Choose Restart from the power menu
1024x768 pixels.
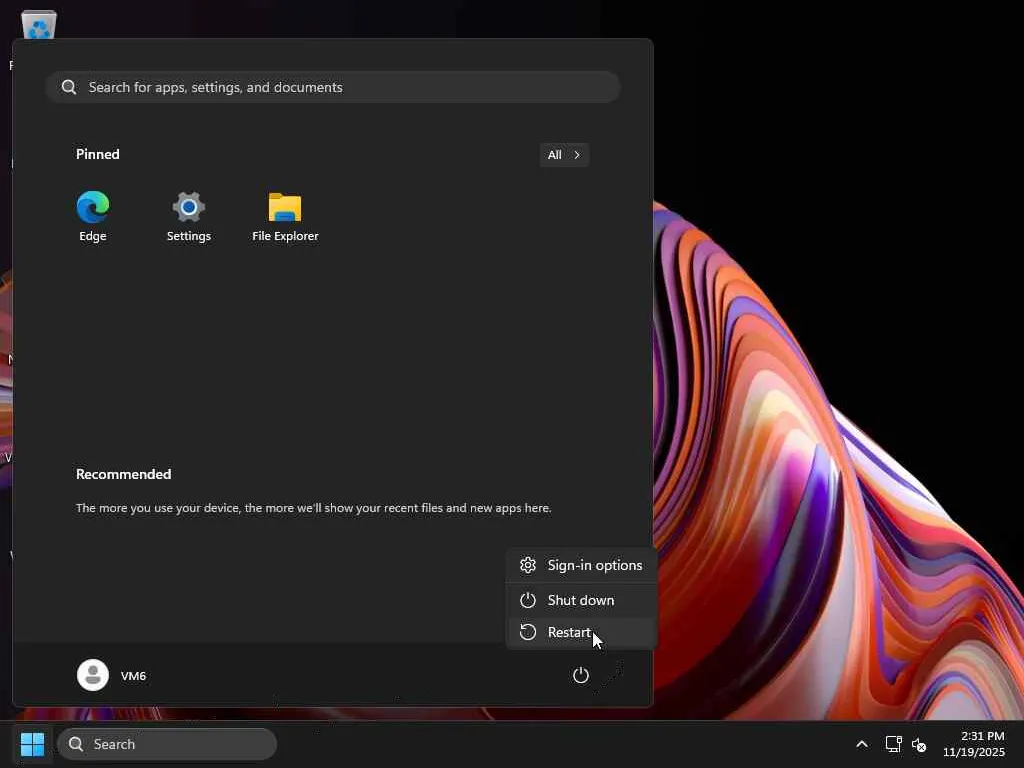tap(581, 632)
